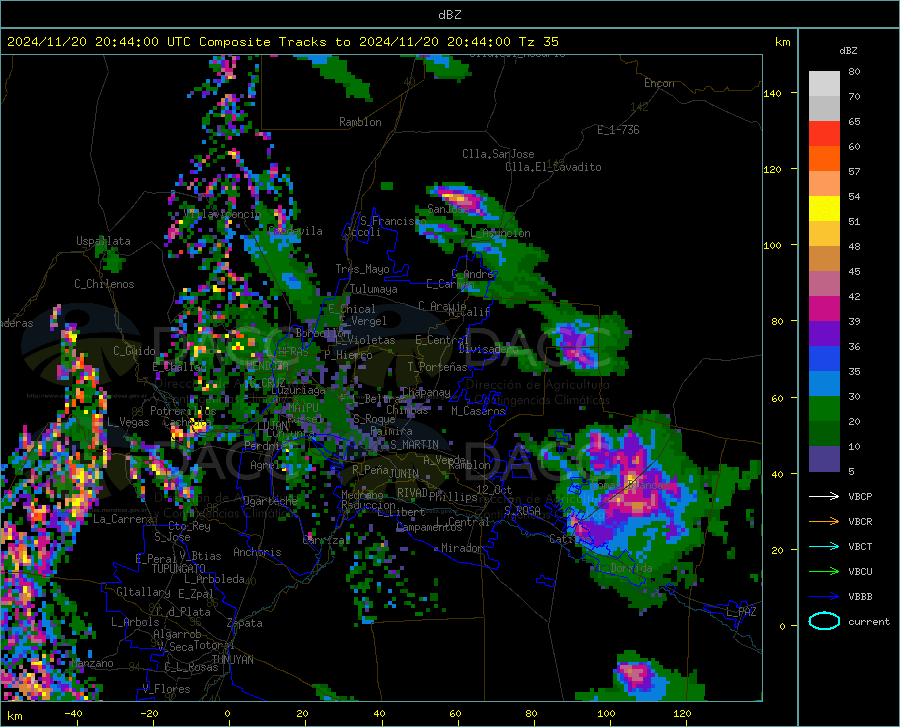Click the 'Potrerillos' map label

183,411
